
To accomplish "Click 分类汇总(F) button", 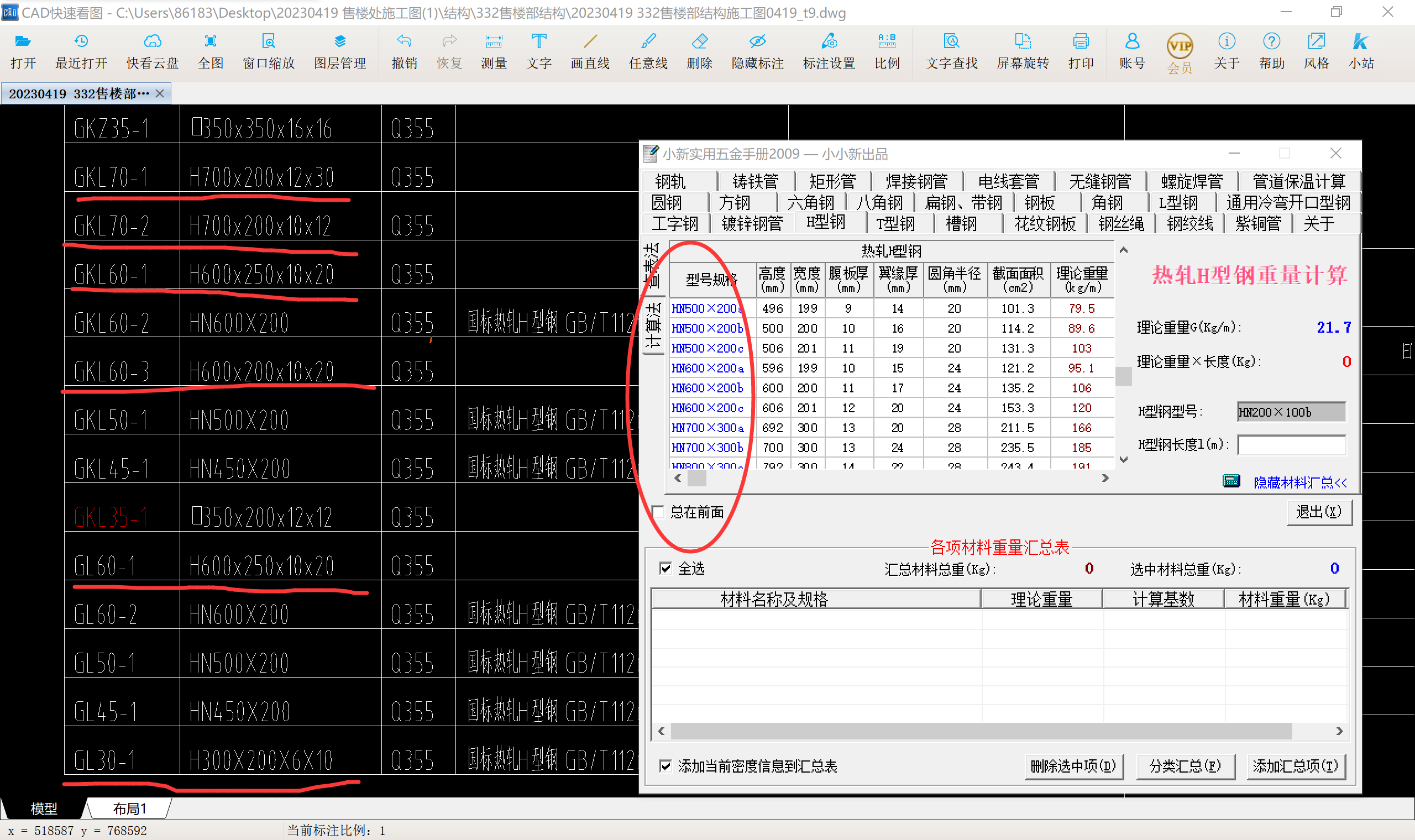I will (1185, 767).
